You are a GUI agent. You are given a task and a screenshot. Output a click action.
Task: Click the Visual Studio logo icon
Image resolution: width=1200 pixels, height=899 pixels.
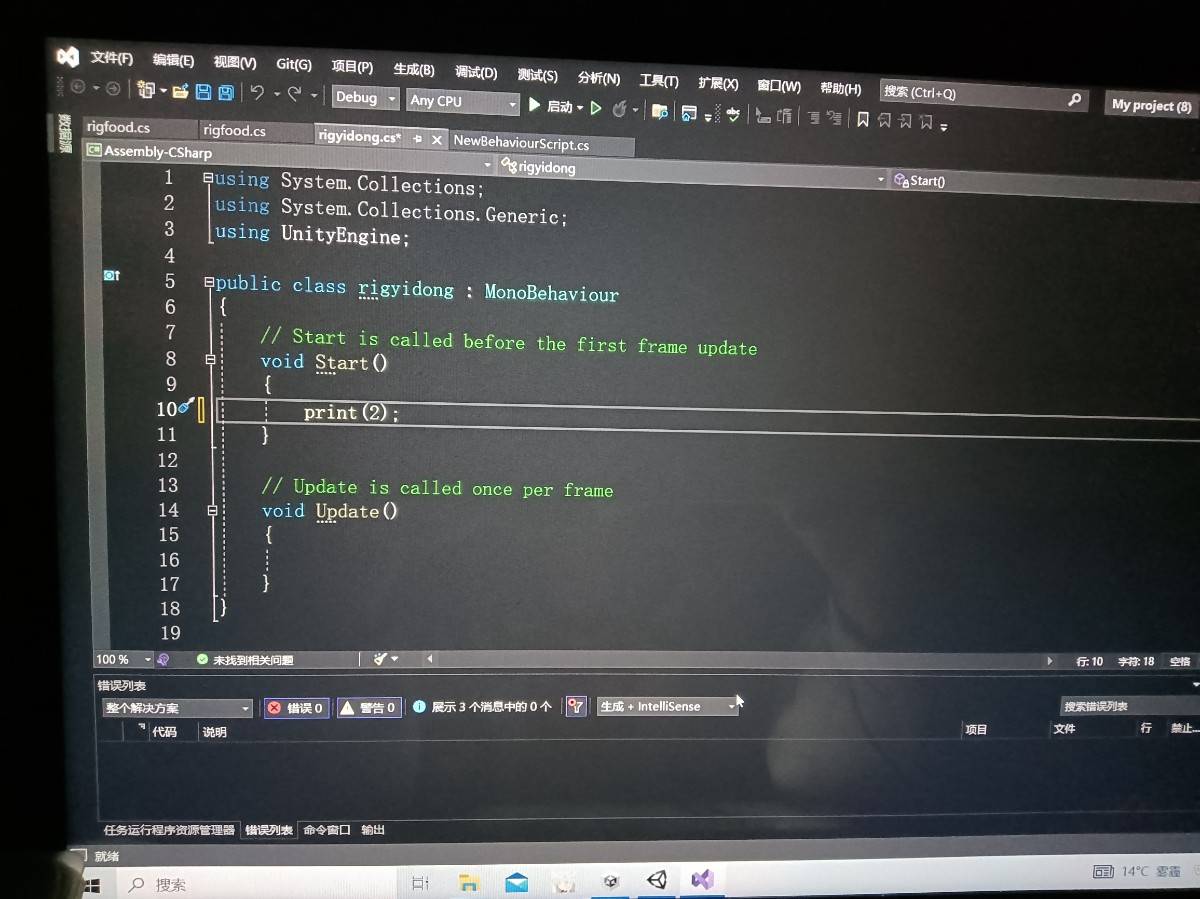(68, 55)
